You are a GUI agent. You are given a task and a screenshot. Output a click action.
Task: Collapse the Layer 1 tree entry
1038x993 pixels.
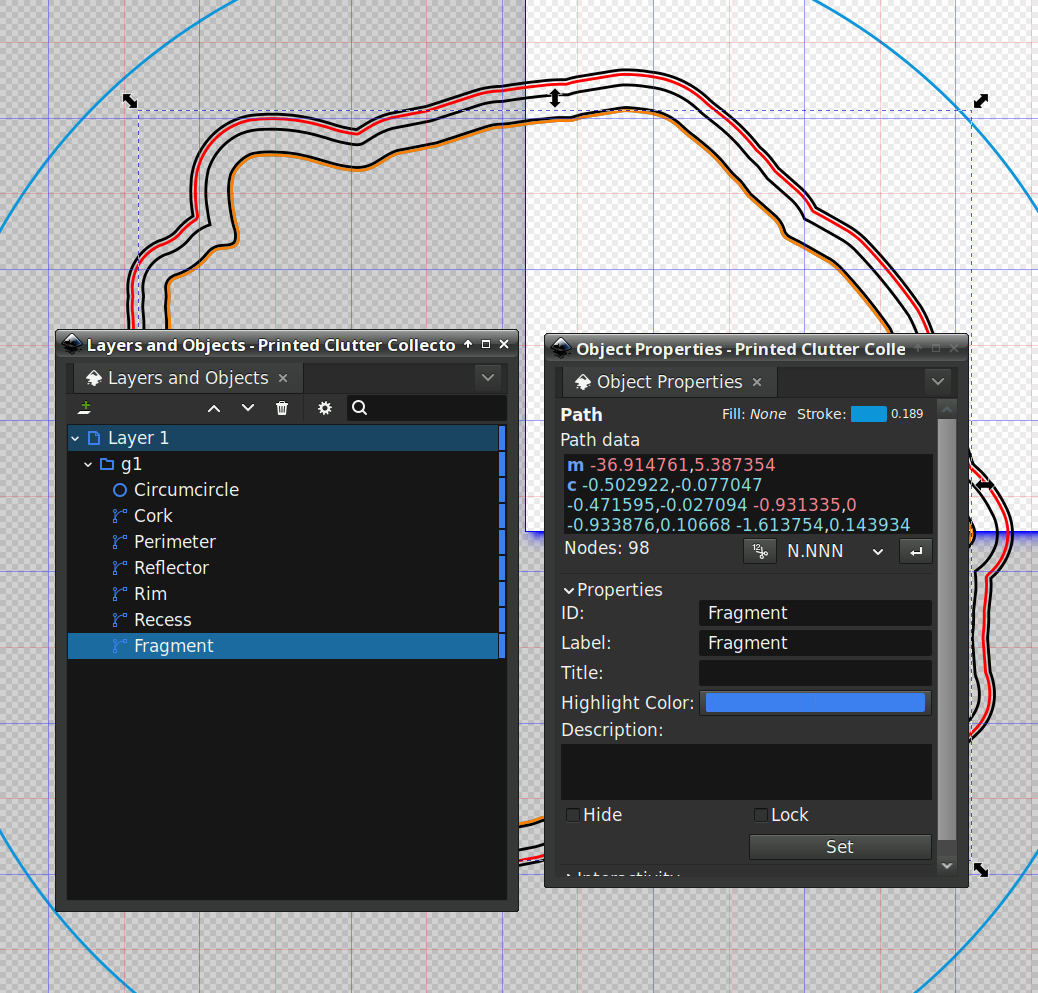click(74, 438)
